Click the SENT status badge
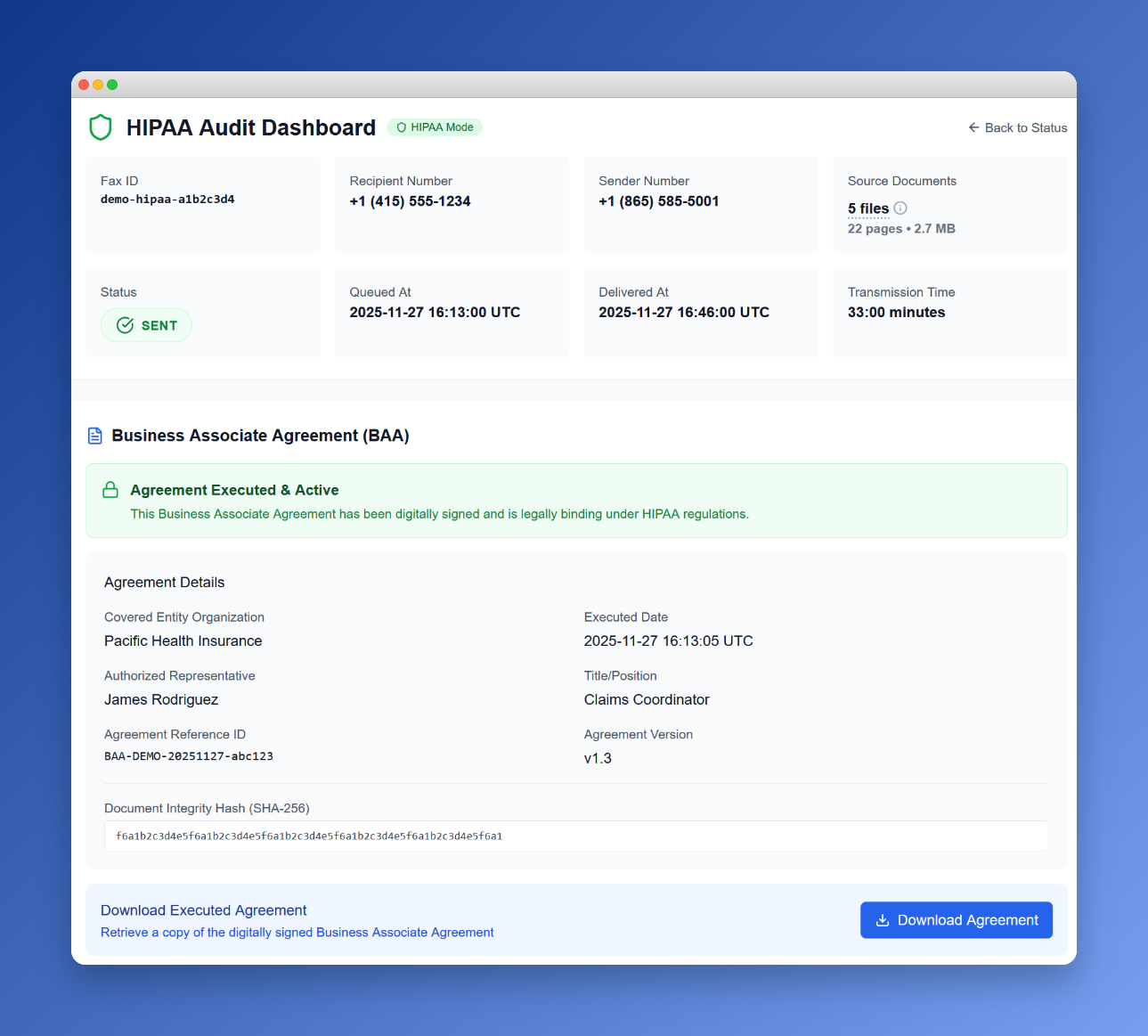Screen dimensions: 1148x1036 (x=146, y=325)
